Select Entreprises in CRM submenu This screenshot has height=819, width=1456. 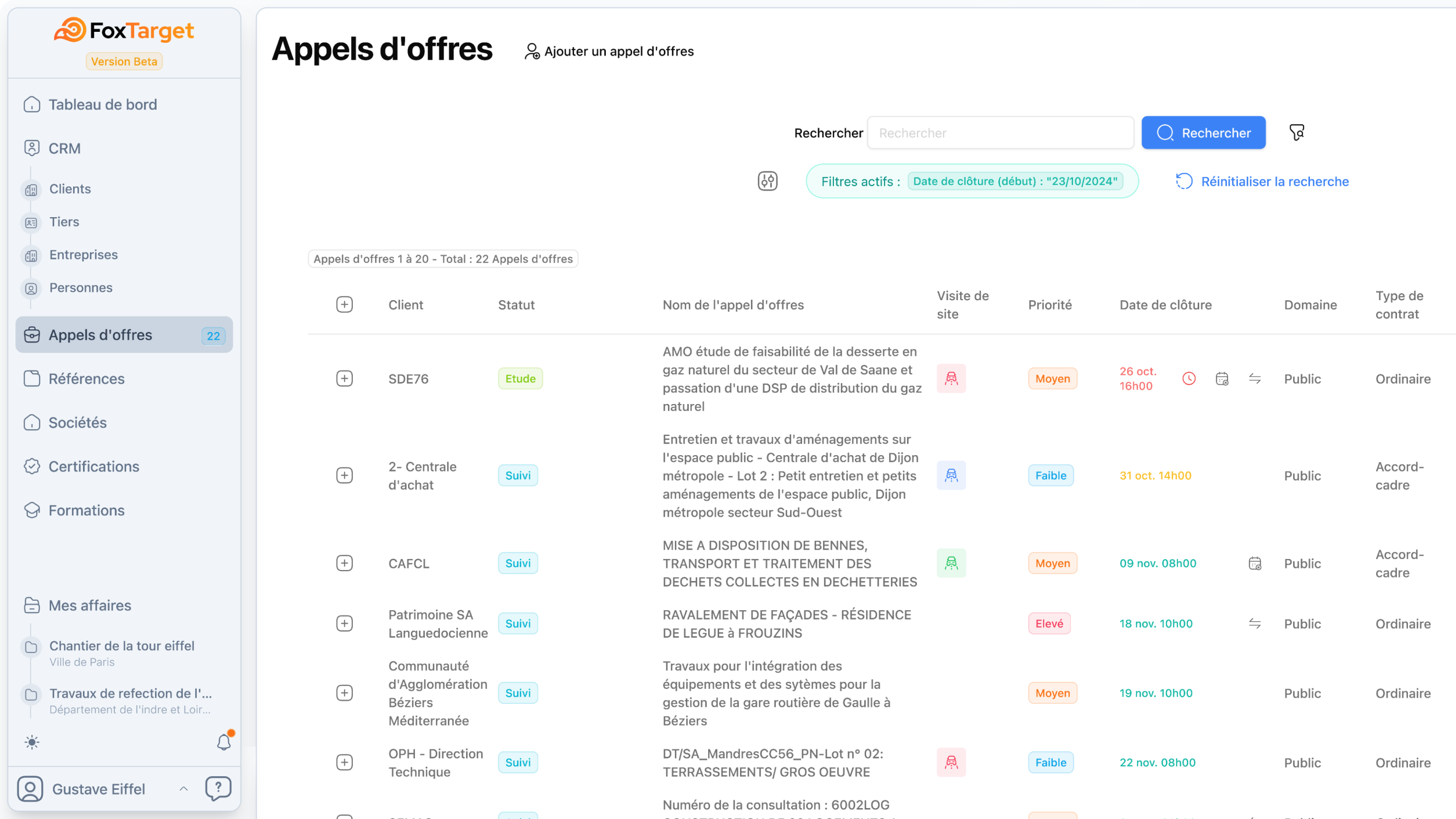83,254
